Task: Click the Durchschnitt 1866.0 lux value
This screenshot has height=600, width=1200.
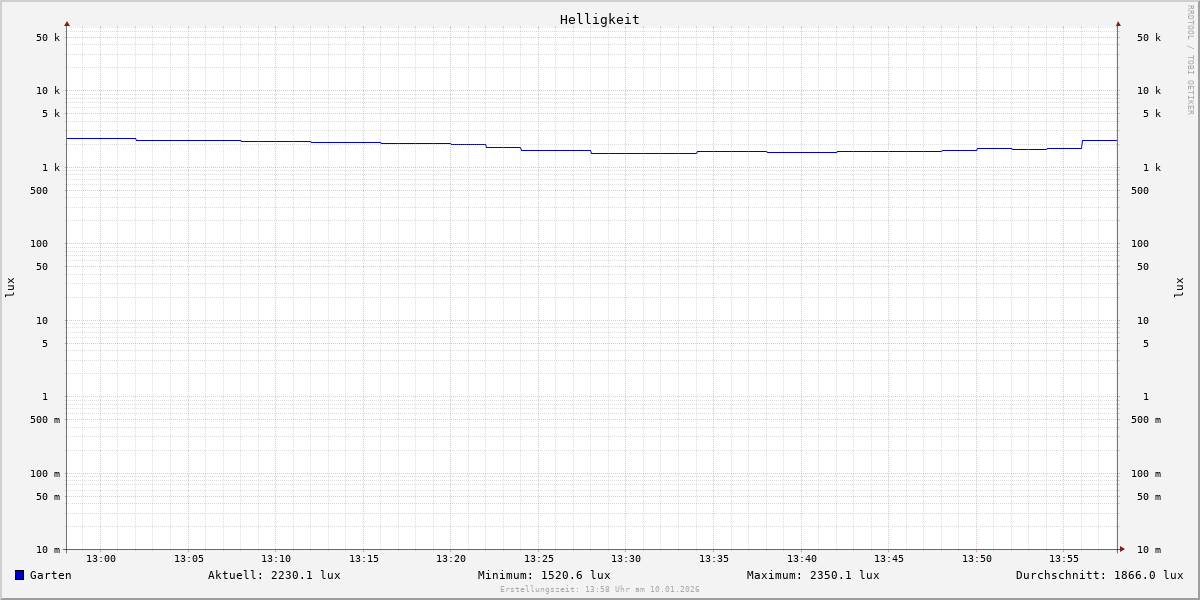Action: click(x=1099, y=575)
